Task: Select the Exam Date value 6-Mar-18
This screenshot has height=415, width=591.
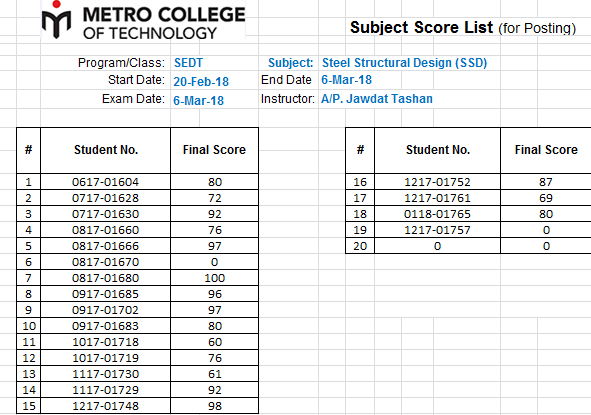Action: (198, 100)
